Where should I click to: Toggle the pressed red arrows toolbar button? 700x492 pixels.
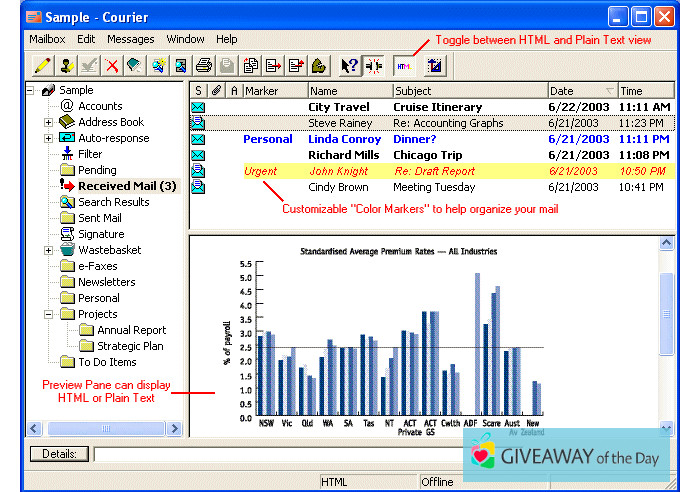372,66
